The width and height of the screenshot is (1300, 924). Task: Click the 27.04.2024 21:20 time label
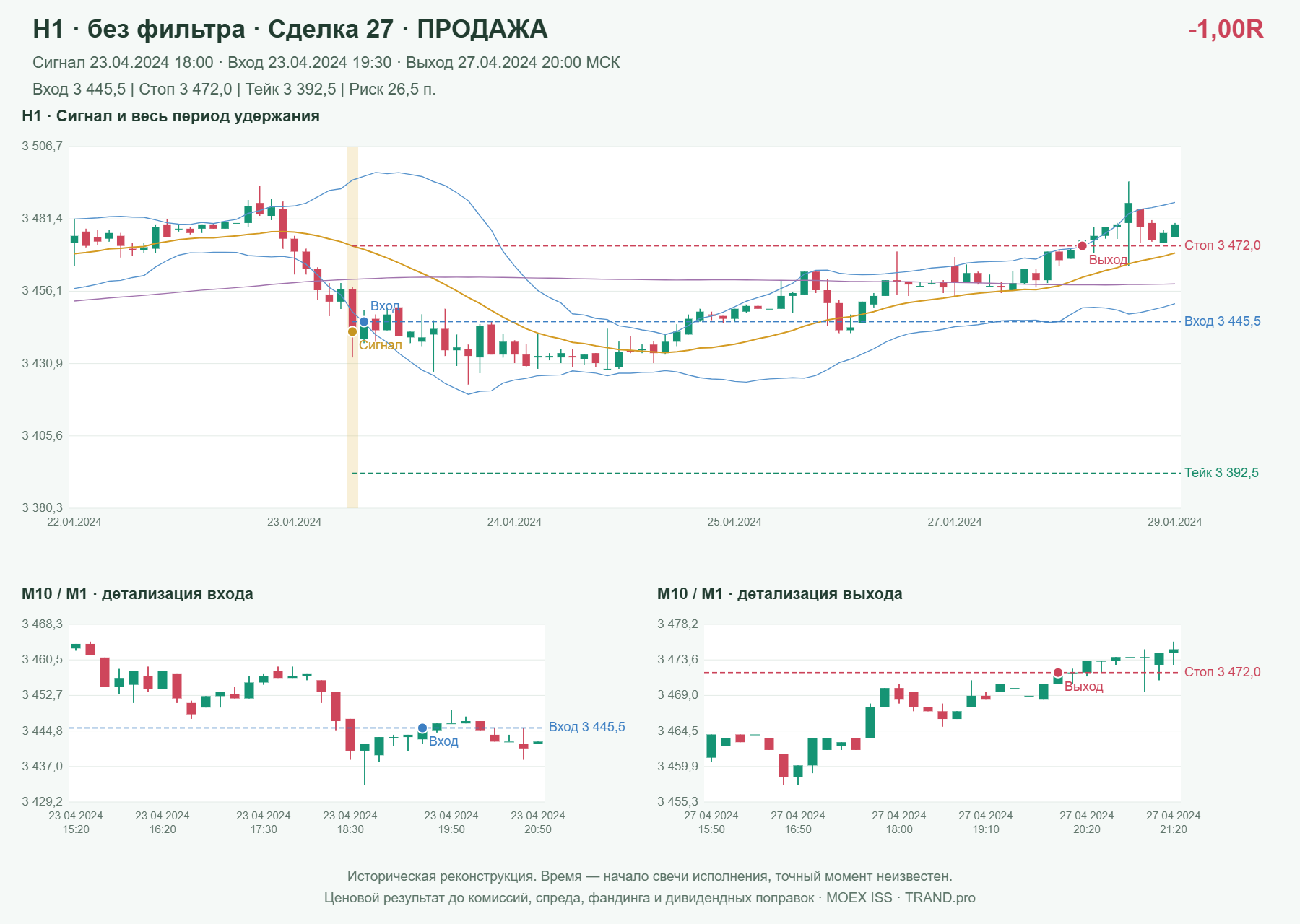click(1174, 823)
